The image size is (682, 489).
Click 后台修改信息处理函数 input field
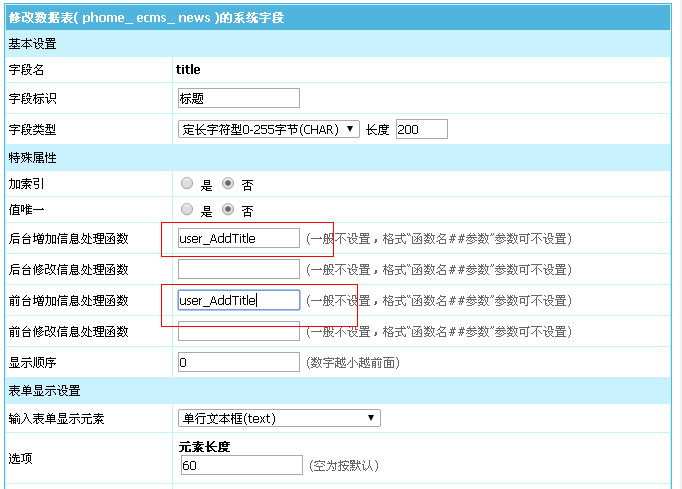pos(238,269)
